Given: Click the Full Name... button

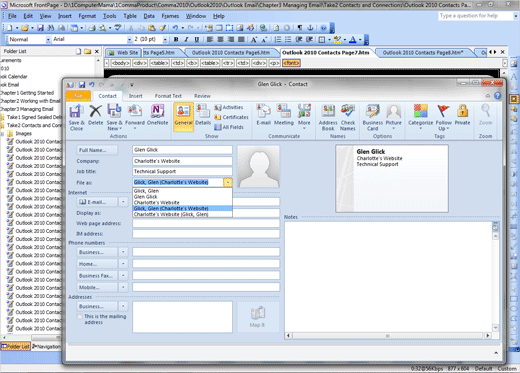Looking at the screenshot, I should coord(97,150).
